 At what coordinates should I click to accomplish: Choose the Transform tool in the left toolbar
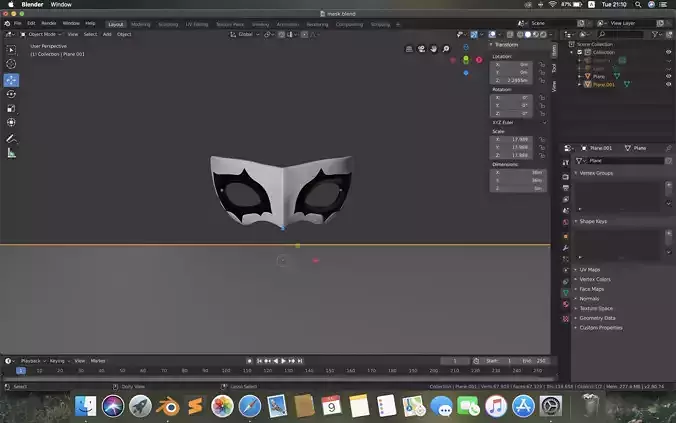click(11, 123)
